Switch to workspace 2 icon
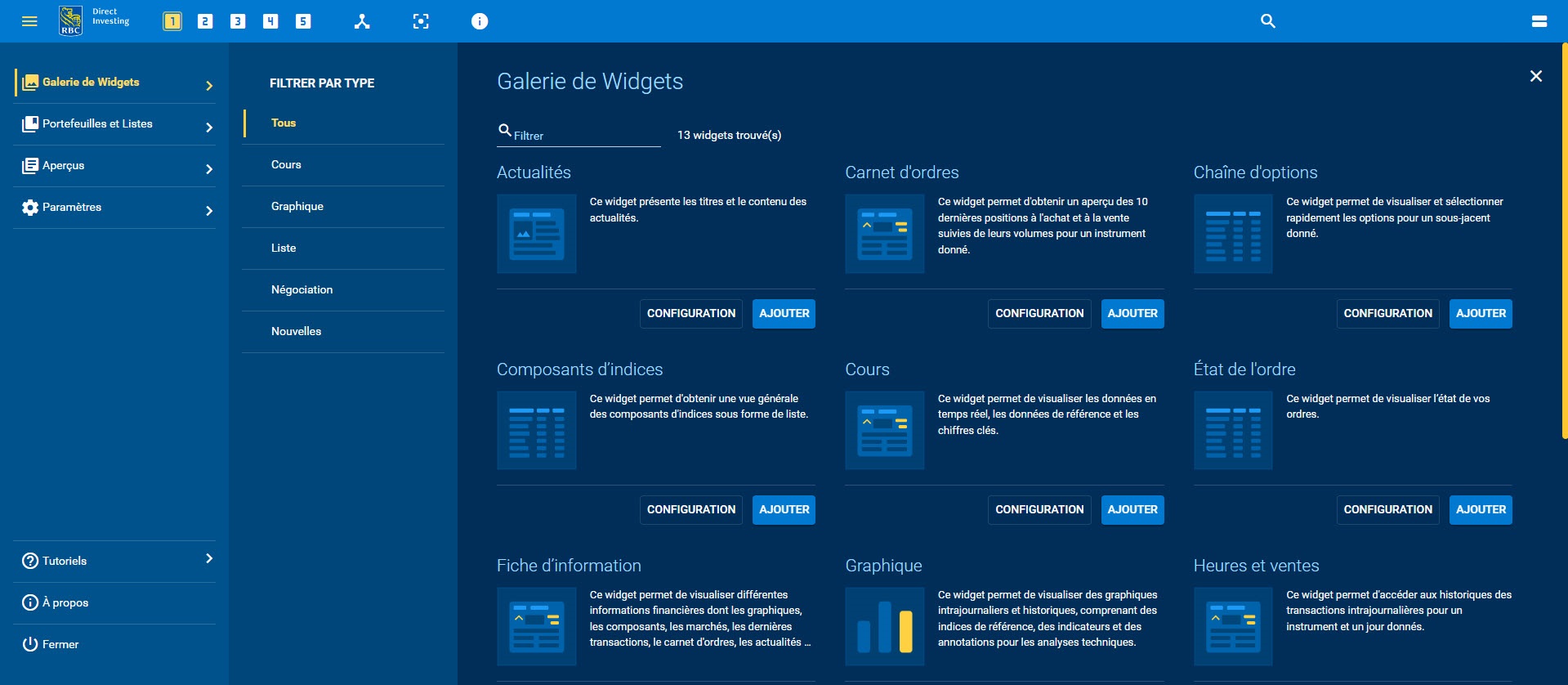This screenshot has width=1568, height=685. pos(205,21)
